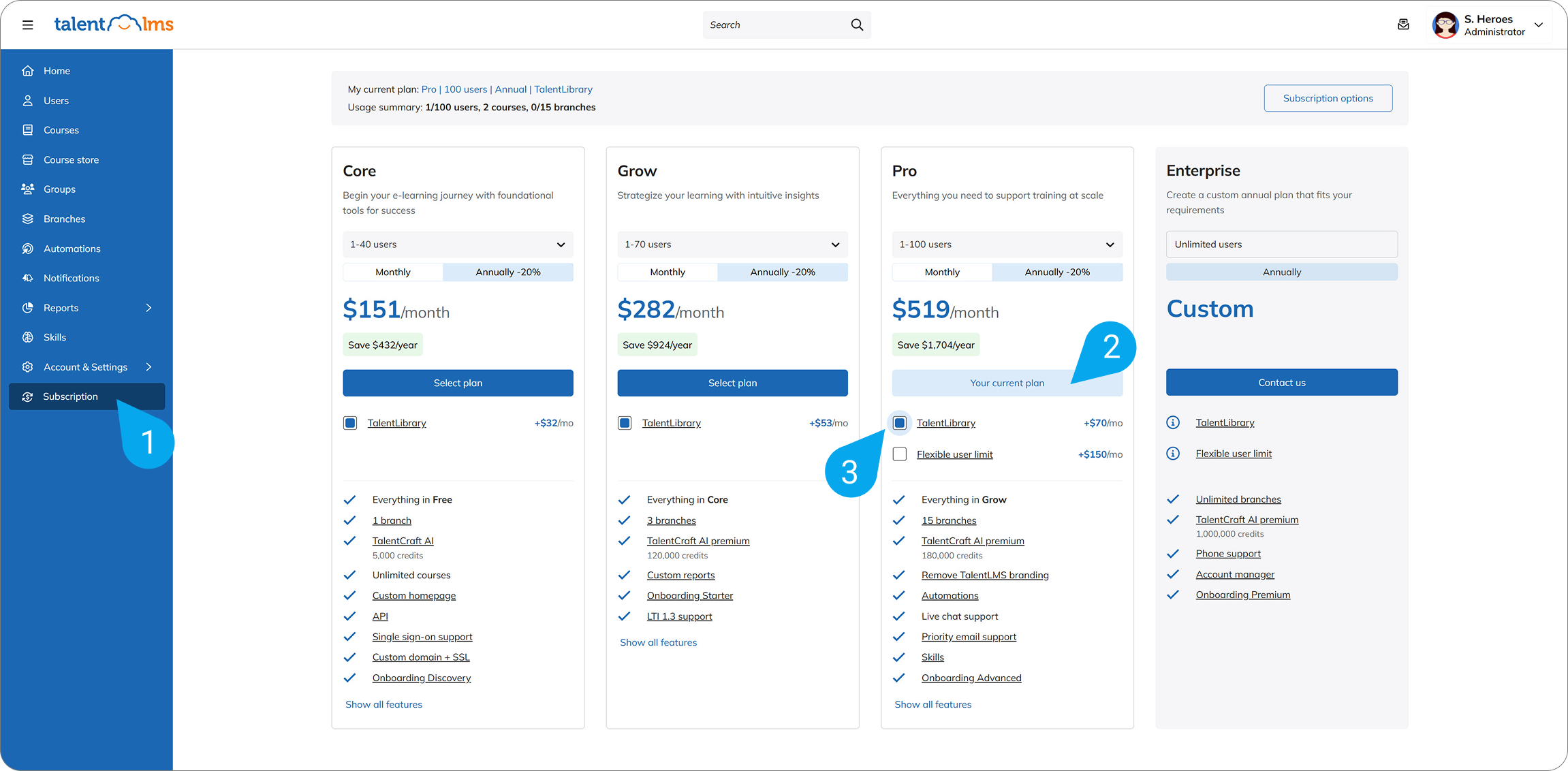Switch Core plan to Monthly billing
The width and height of the screenshot is (1568, 771).
point(393,272)
